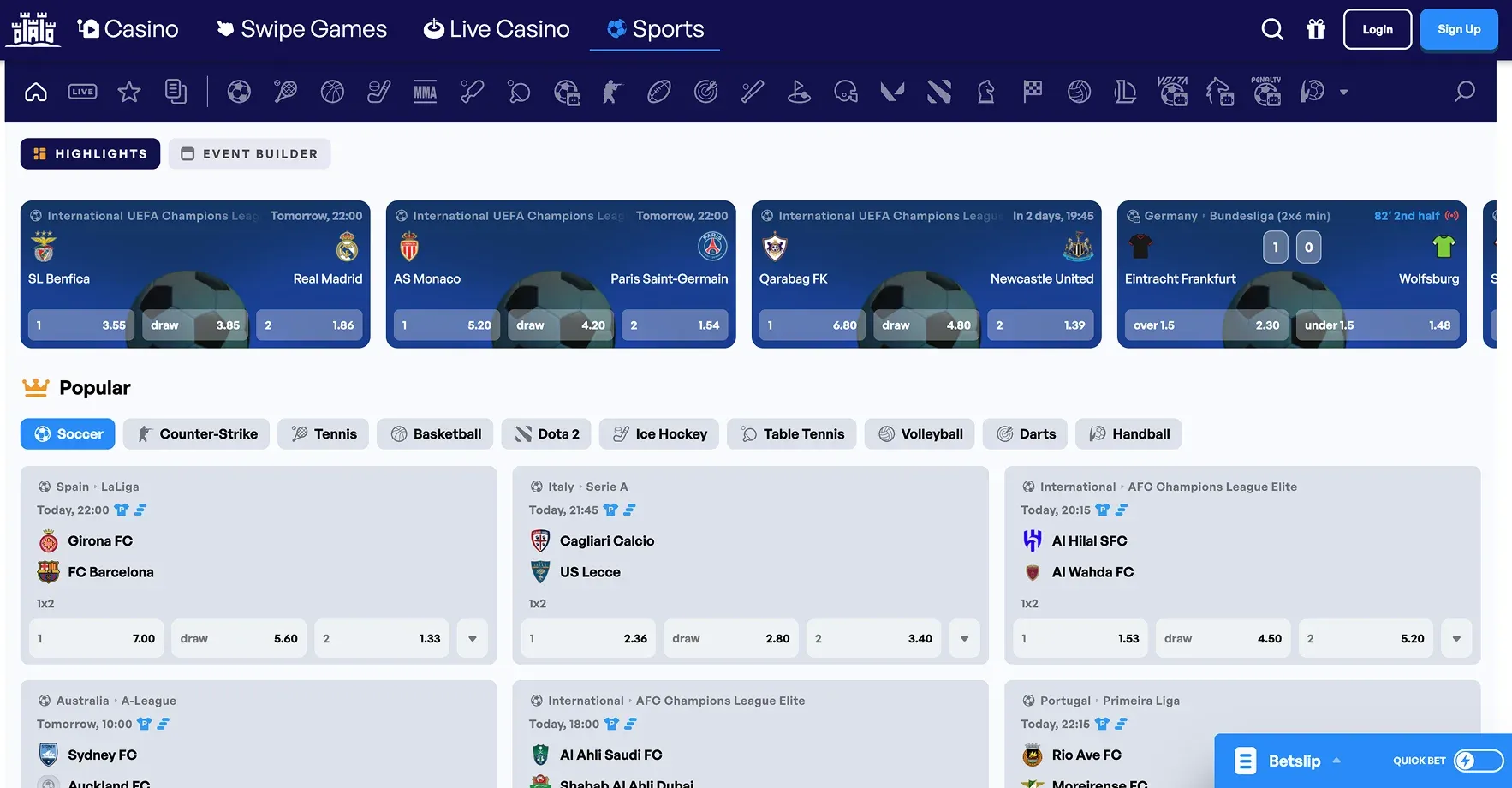Image resolution: width=1512 pixels, height=788 pixels.
Task: Click the Login button
Action: pos(1377,29)
